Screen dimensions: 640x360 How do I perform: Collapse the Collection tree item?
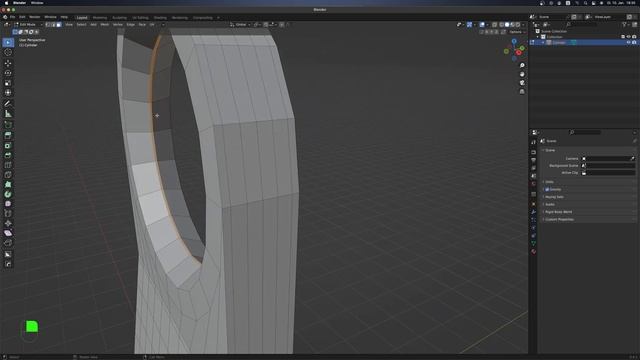pos(538,37)
